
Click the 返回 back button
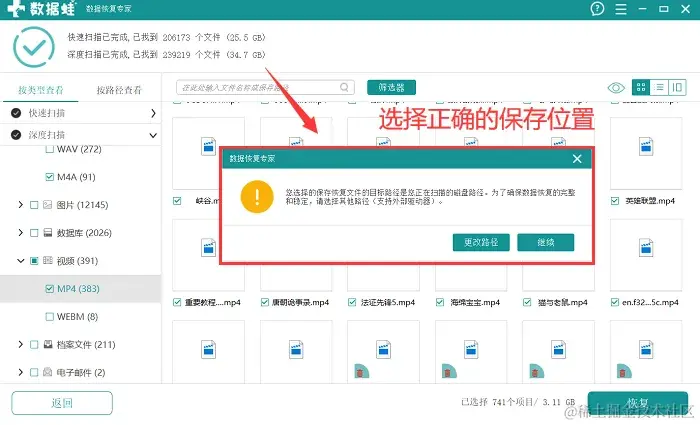[x=62, y=403]
